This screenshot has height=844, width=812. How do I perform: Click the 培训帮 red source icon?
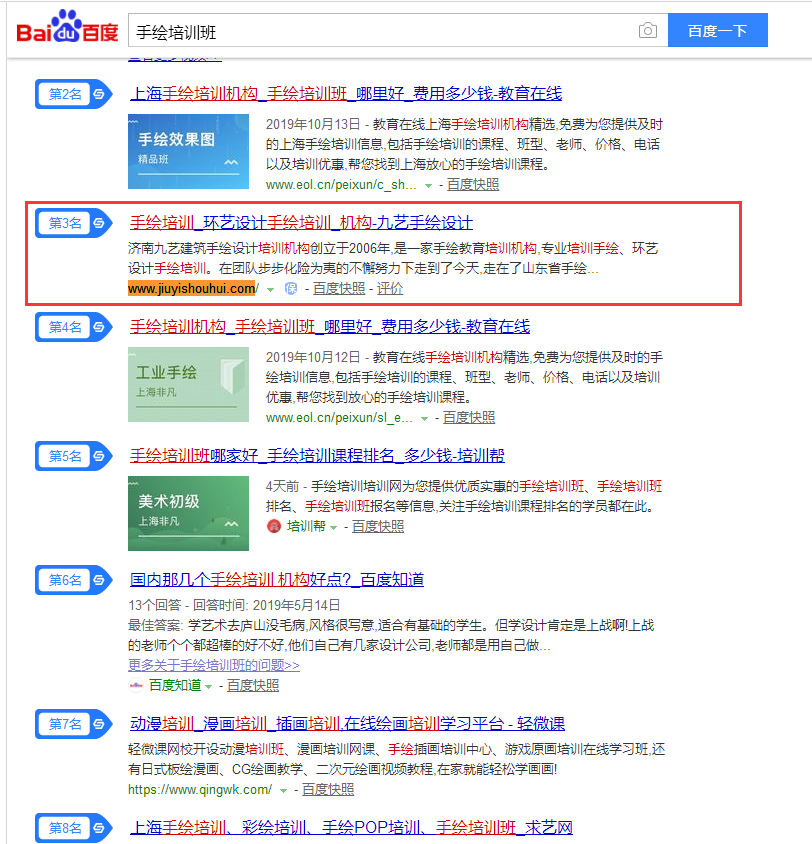[x=274, y=526]
